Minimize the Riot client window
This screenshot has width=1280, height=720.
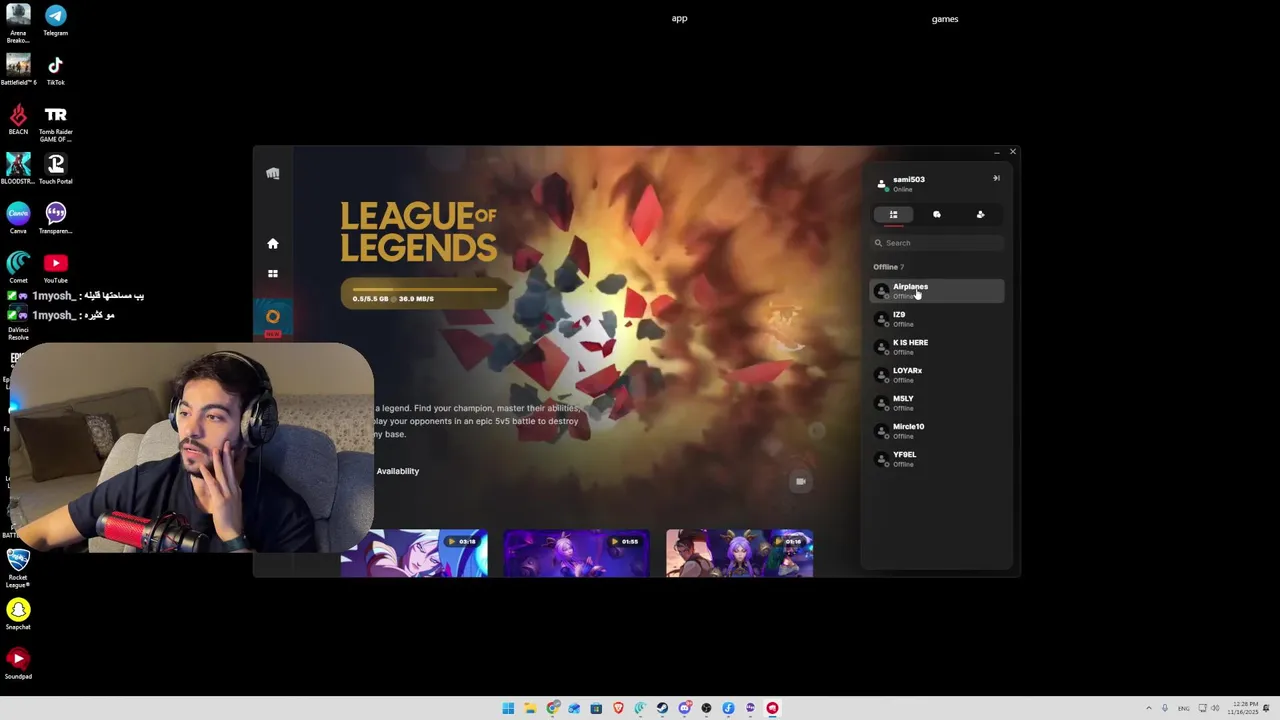(996, 152)
